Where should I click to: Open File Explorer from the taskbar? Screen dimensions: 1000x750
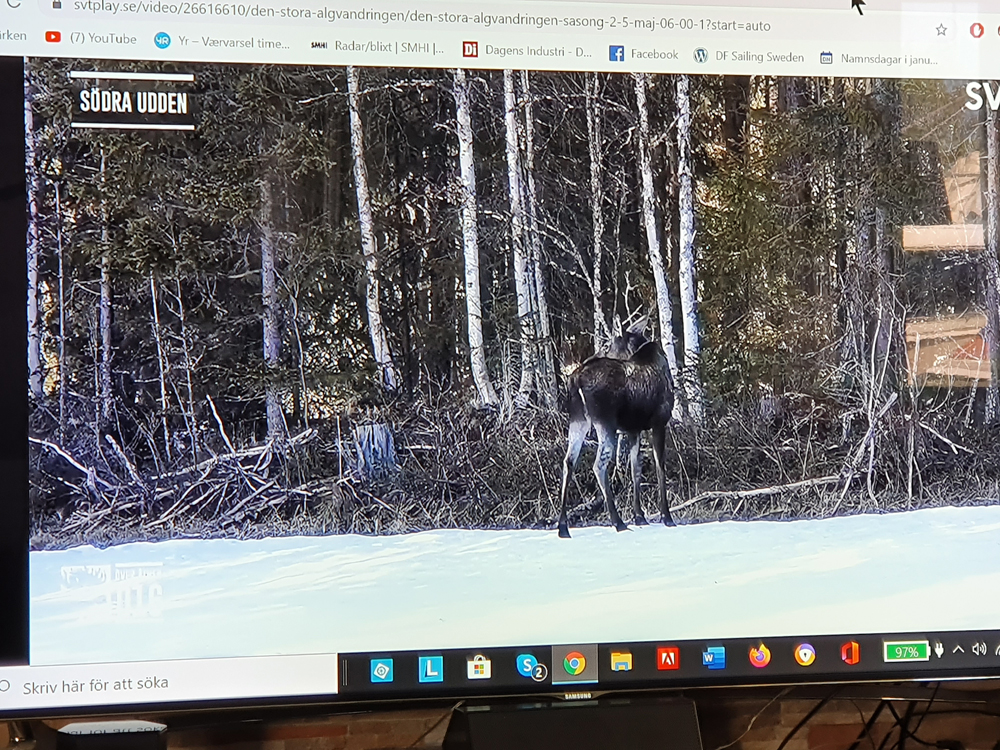(x=621, y=661)
